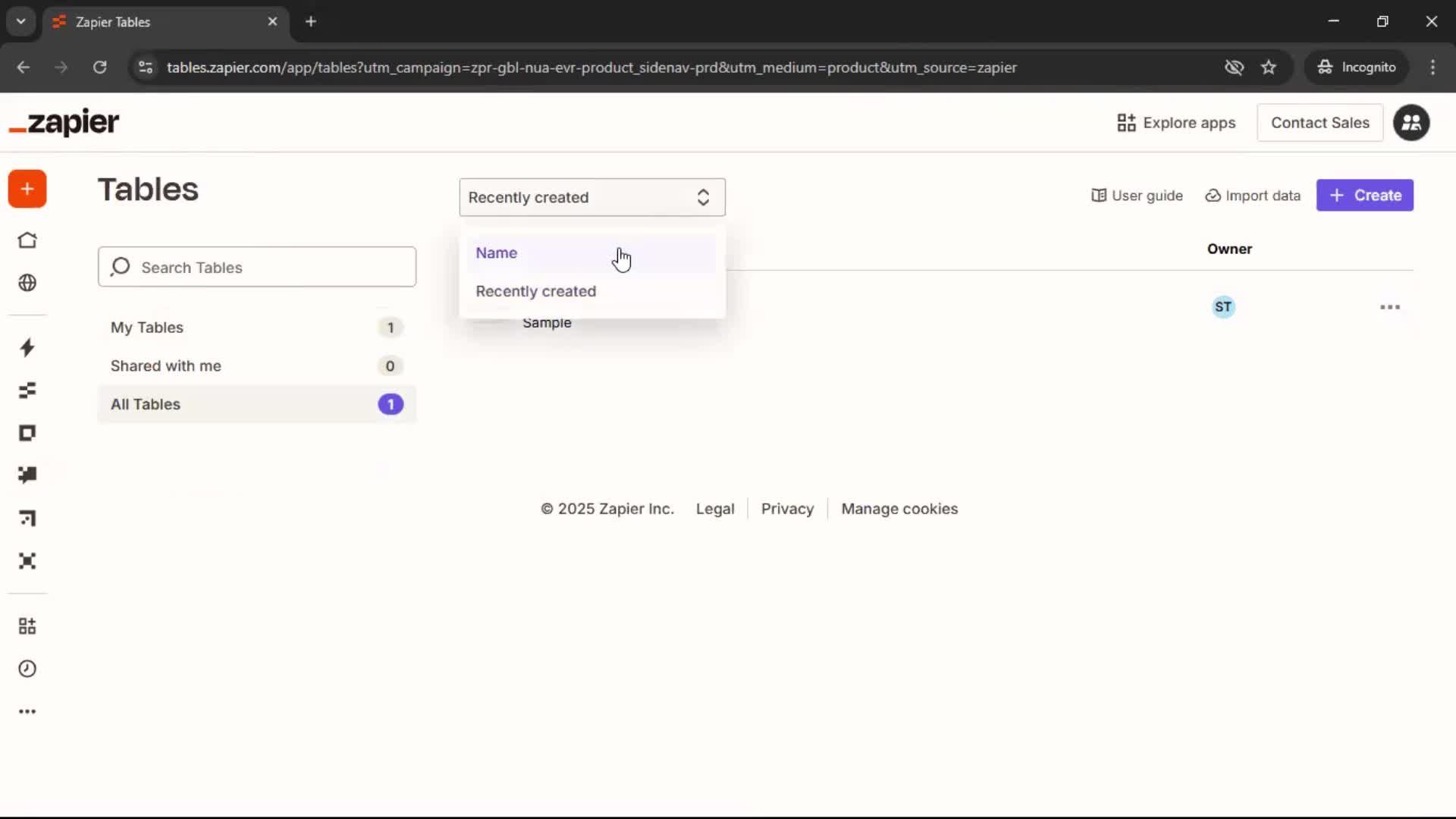Click Import data
The image size is (1456, 819).
(1253, 196)
